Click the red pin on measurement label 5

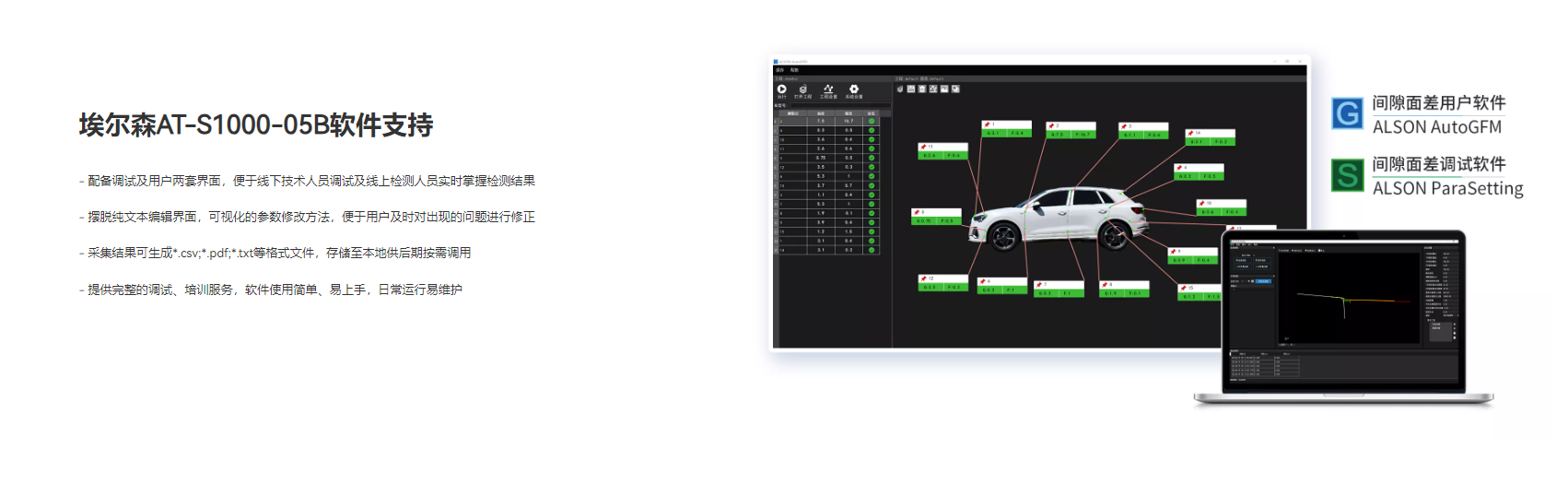tap(917, 212)
